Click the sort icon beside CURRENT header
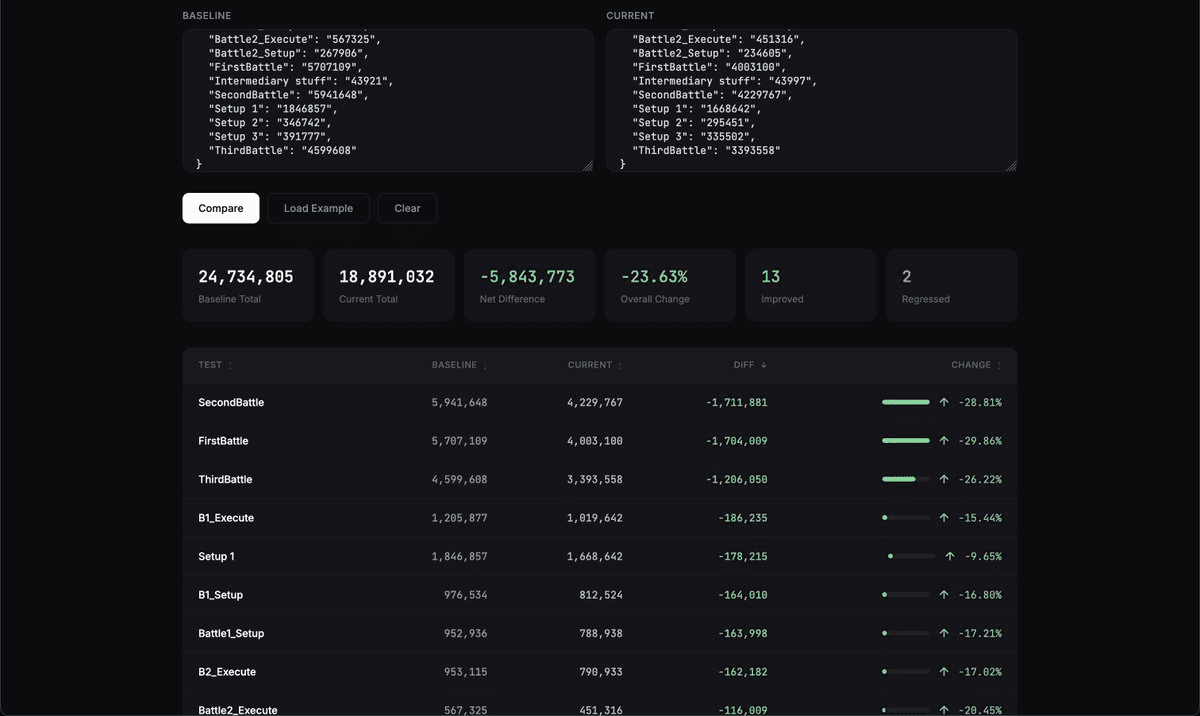 (x=620, y=366)
